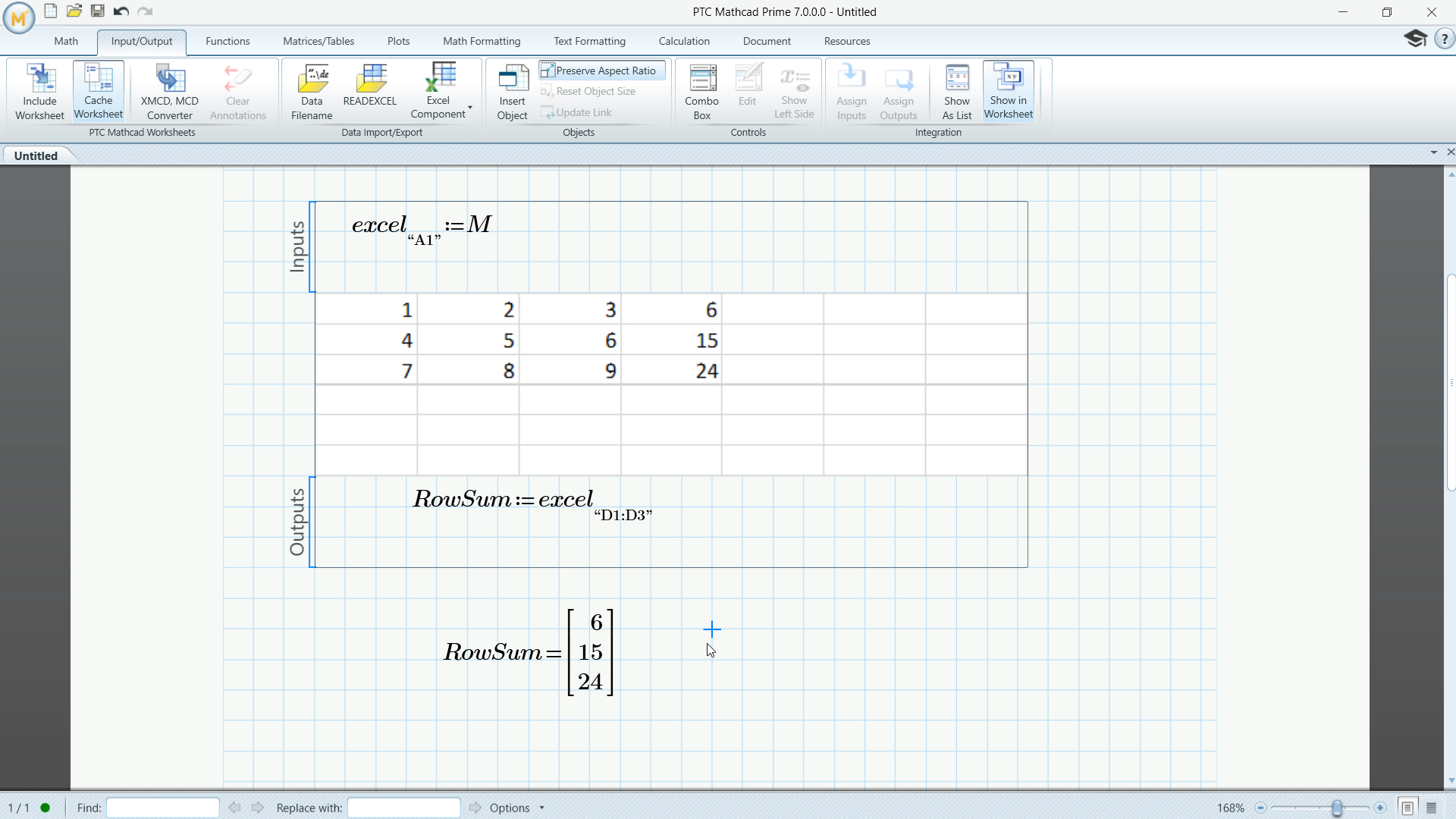
Task: Close the Untitled worksheet tab
Action: pos(1450,152)
